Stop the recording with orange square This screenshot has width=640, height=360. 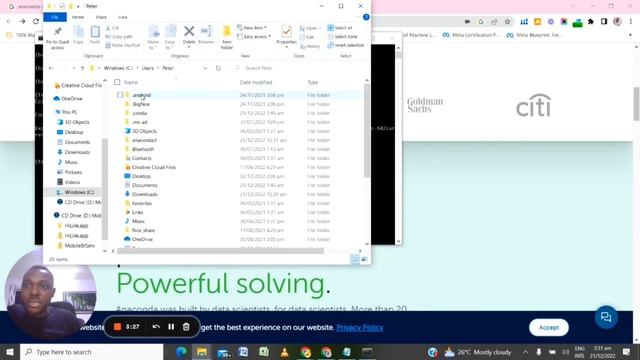pyautogui.click(x=117, y=327)
